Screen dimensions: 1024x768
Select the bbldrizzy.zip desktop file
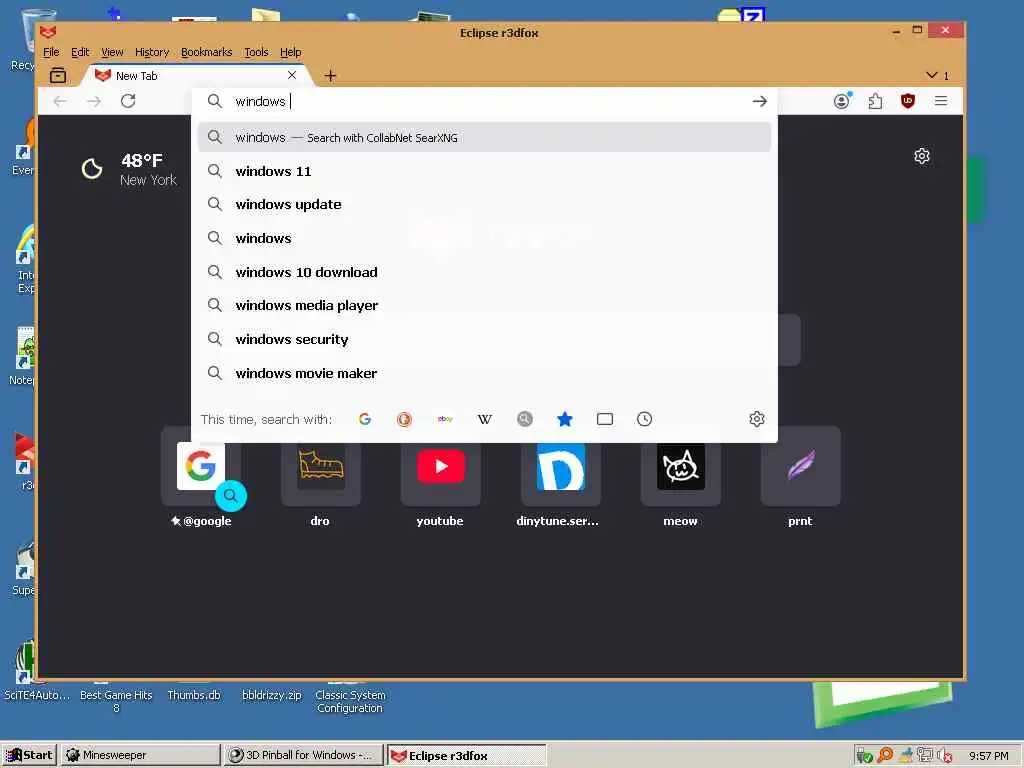[x=272, y=695]
